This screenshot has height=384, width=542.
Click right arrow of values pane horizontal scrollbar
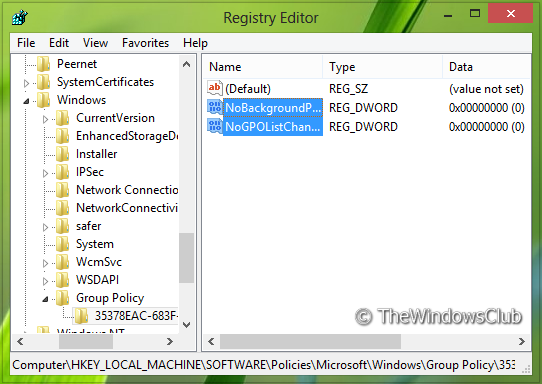pyautogui.click(x=522, y=341)
